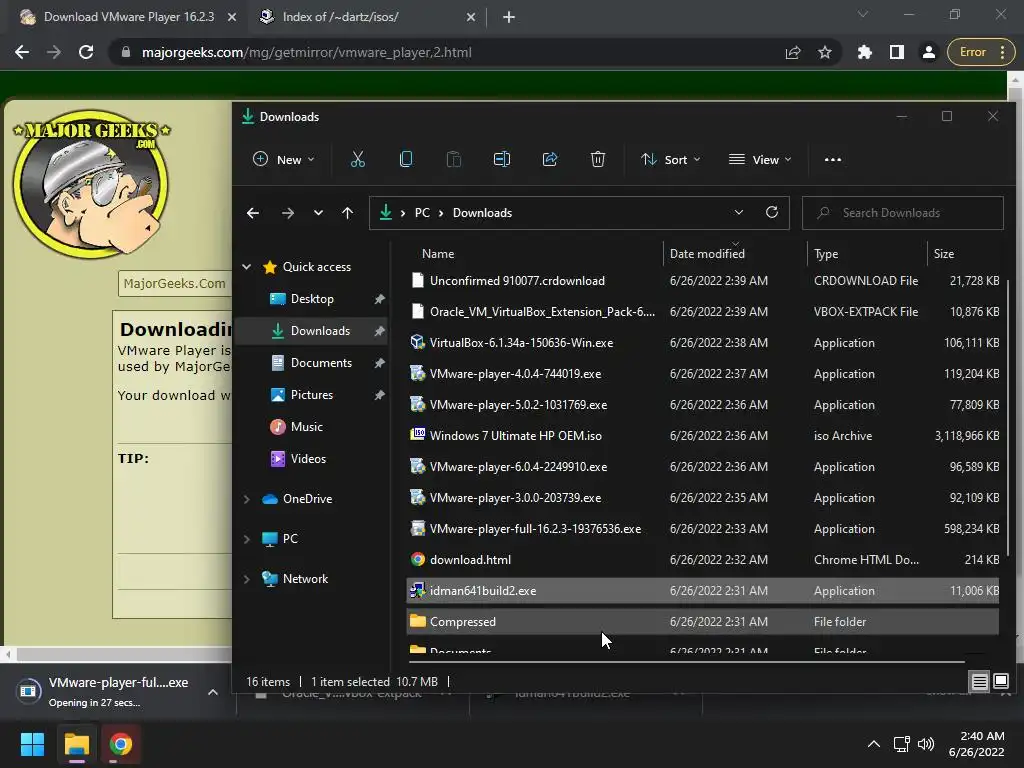
Task: Collapse the Quick access tree
Action: [x=246, y=266]
